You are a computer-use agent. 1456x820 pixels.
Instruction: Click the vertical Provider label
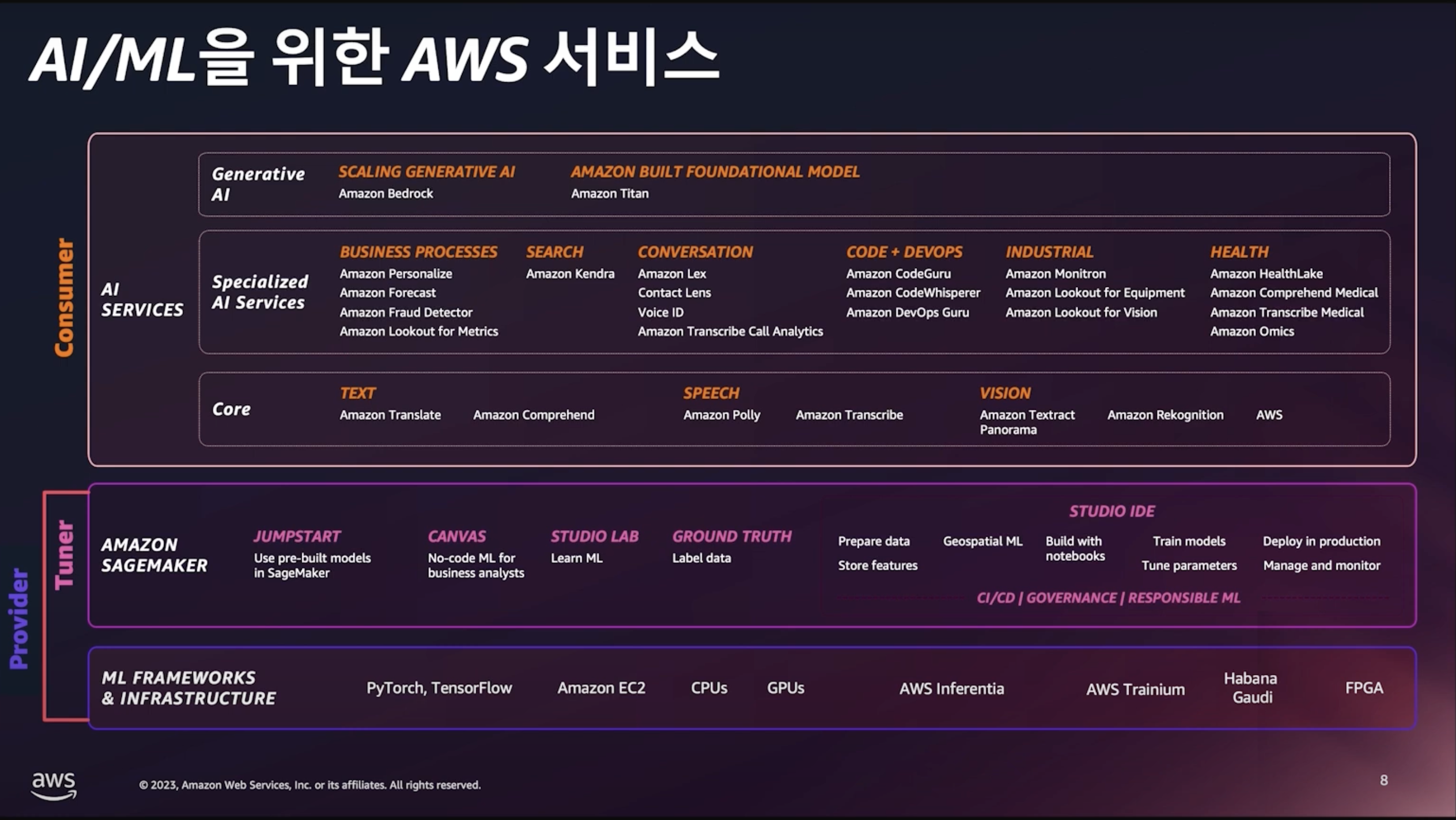coord(18,619)
